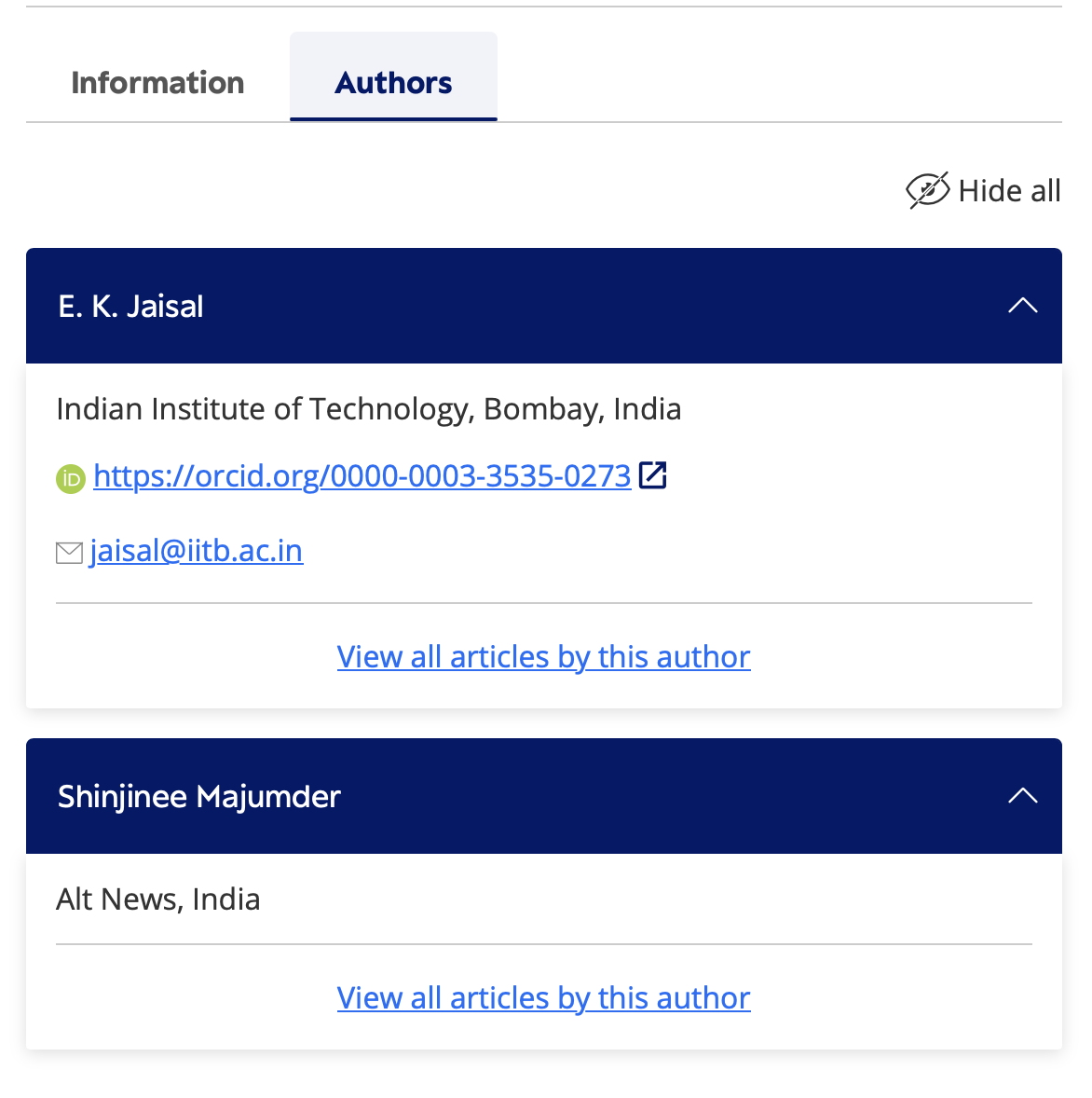Screen dimensions: 1092x1098
Task: Click the 'Alt News, India' affiliation text
Action: click(158, 899)
